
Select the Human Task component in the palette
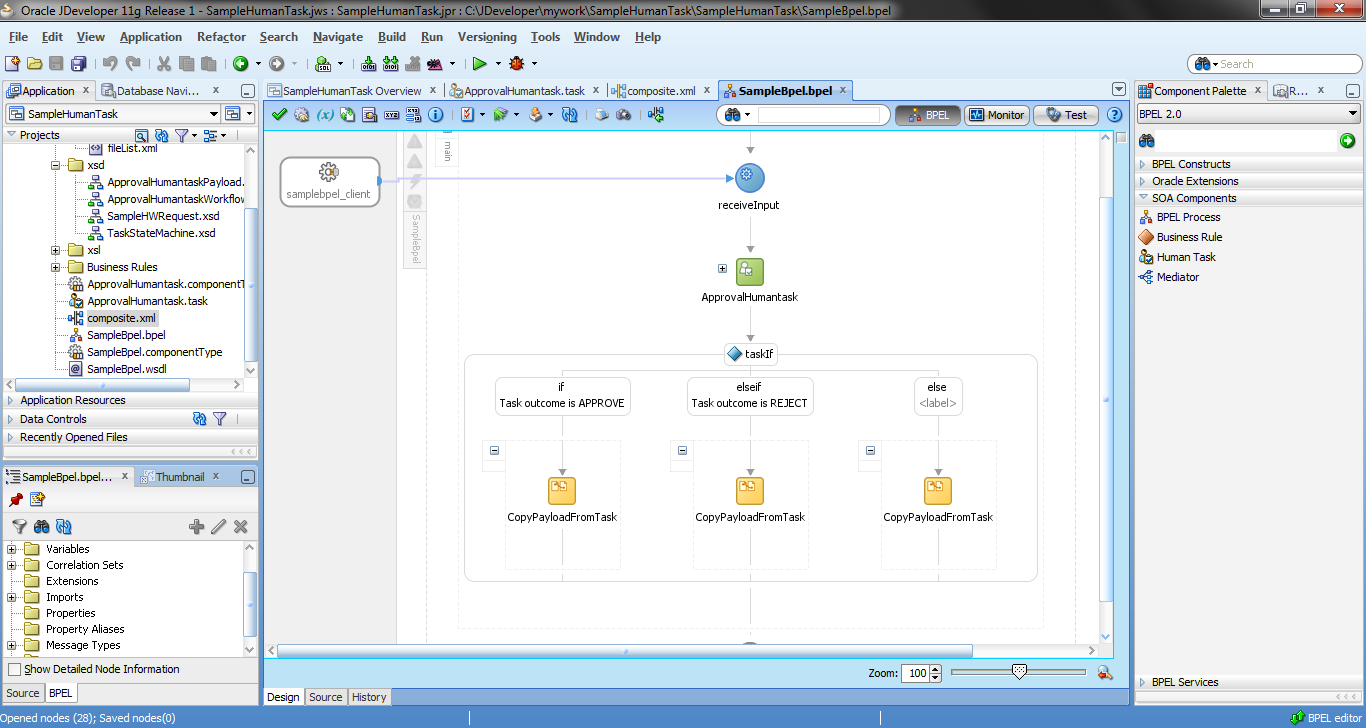(1185, 257)
